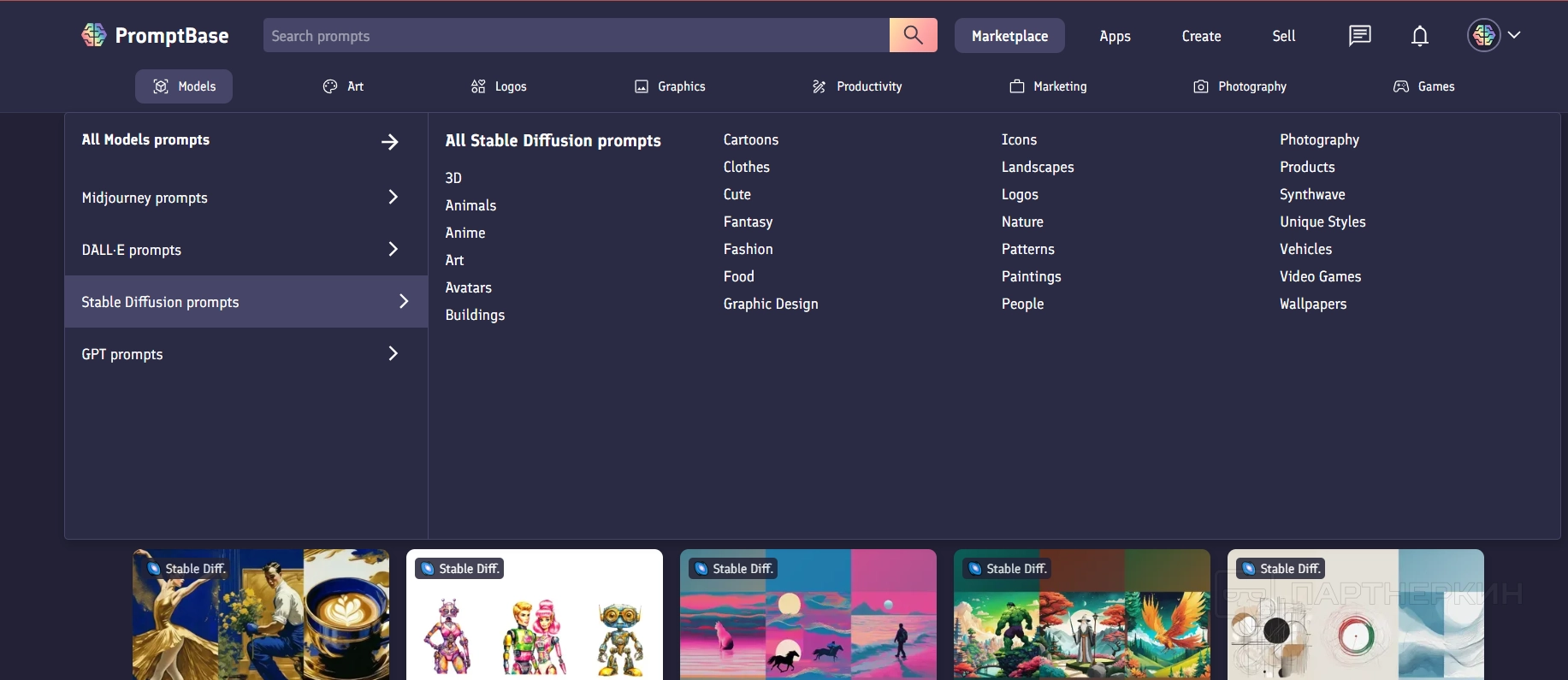Viewport: 1568px width, 680px height.
Task: Go to the Landscapes category
Action: (x=1038, y=167)
